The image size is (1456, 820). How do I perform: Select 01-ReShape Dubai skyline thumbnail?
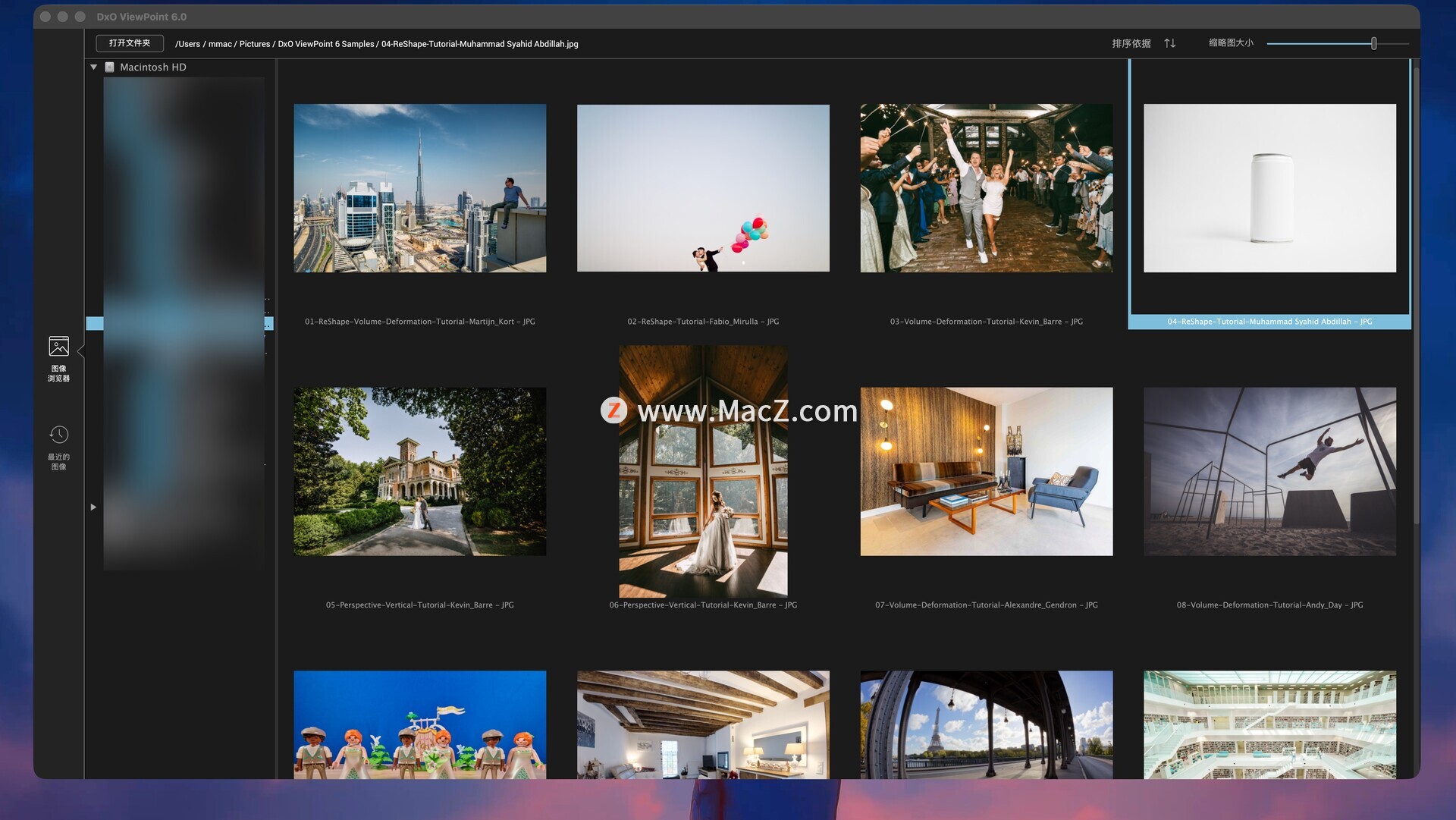coord(419,188)
